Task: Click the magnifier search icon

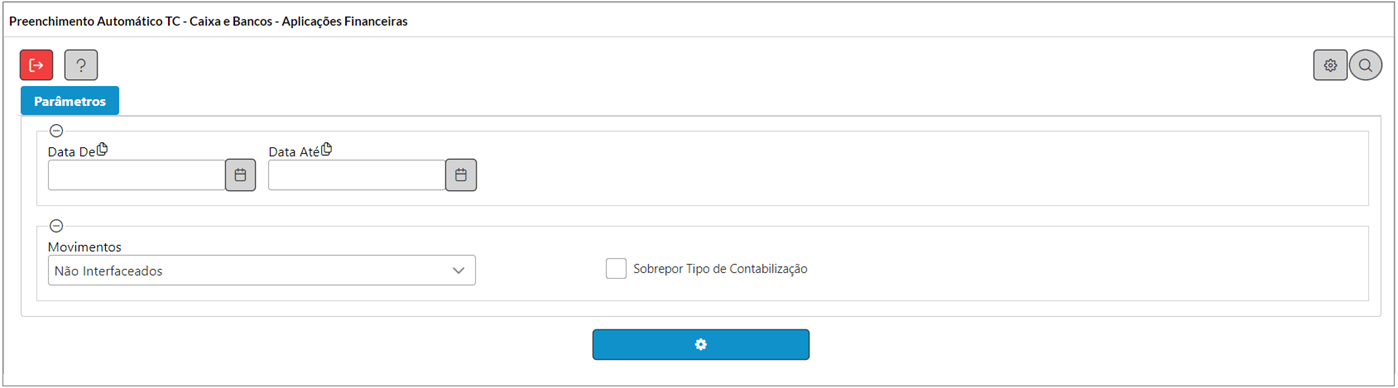Action: [x=1365, y=65]
